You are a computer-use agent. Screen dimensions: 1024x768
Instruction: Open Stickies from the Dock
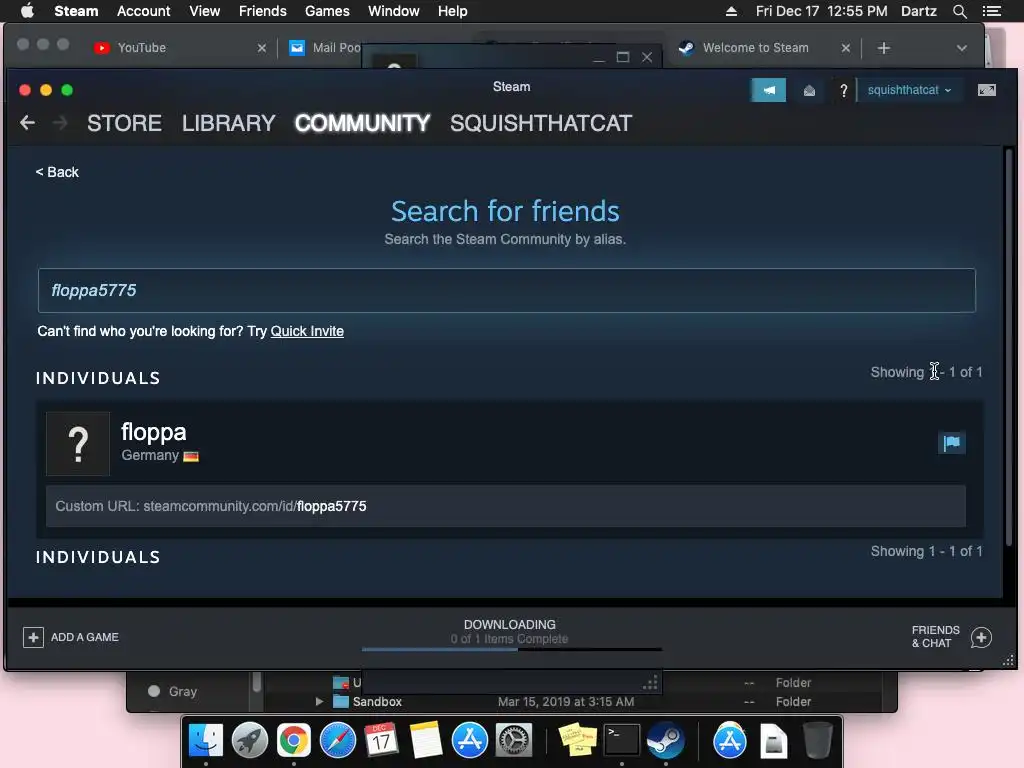tap(577, 741)
